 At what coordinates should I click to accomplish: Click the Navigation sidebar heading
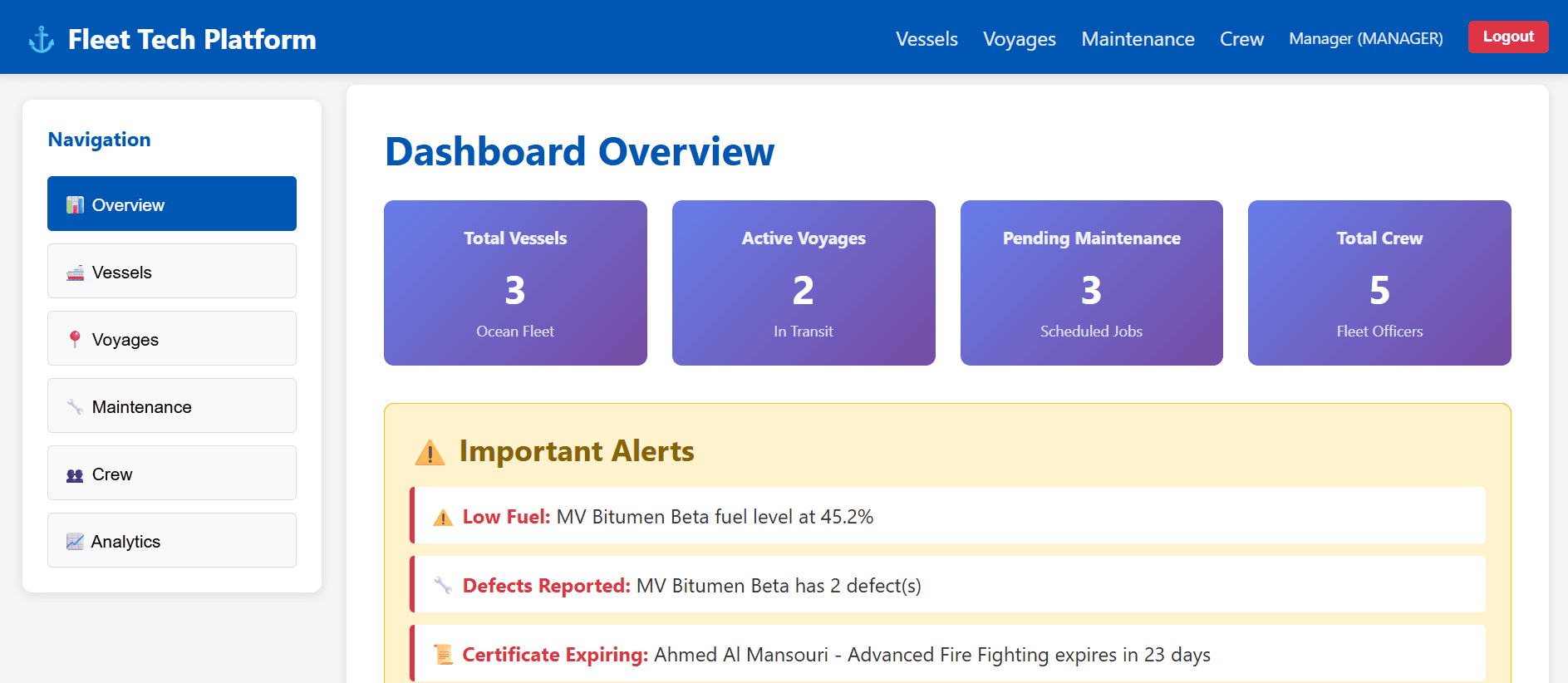pyautogui.click(x=99, y=140)
